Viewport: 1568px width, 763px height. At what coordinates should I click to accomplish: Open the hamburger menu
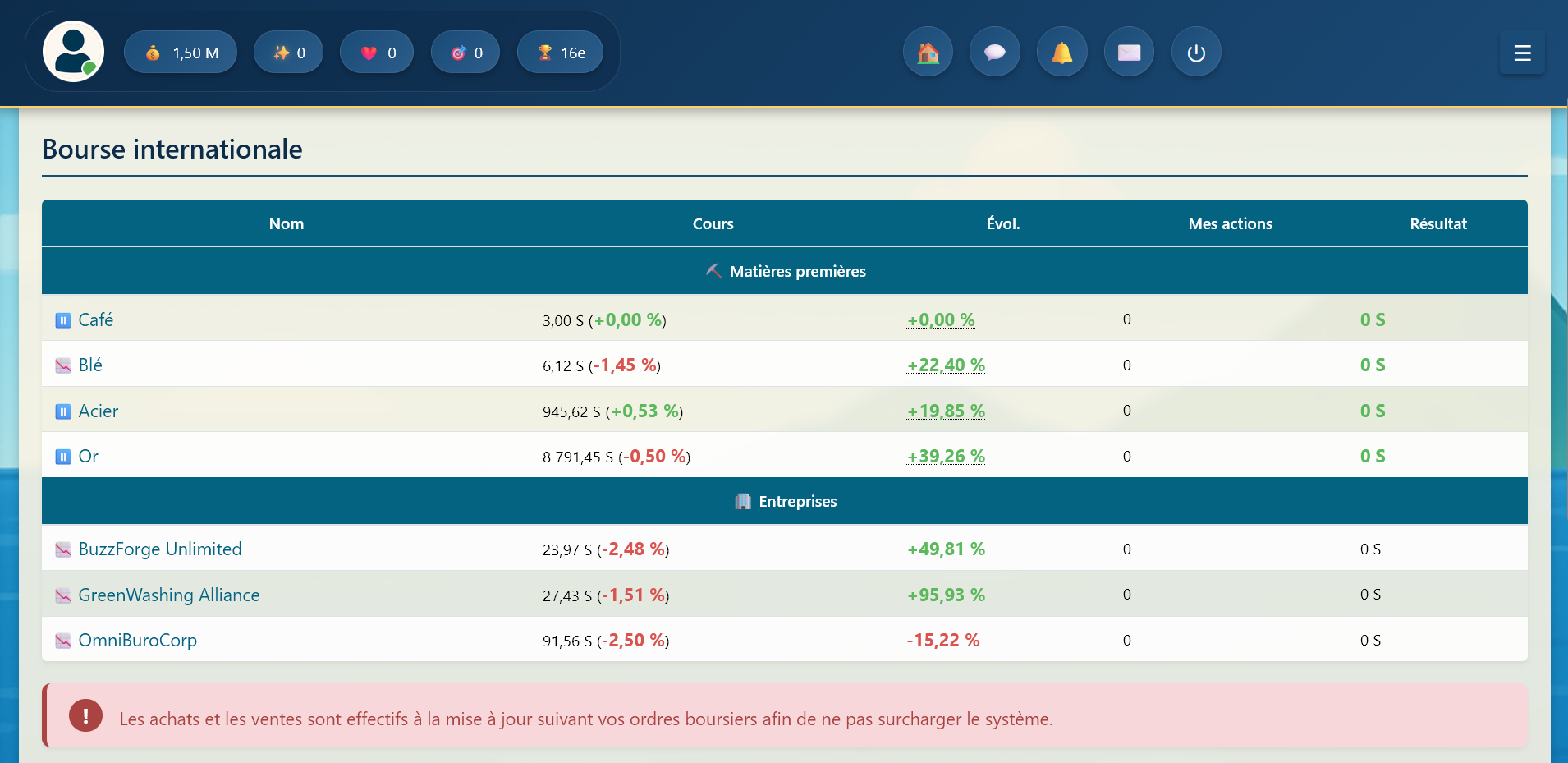tap(1522, 53)
